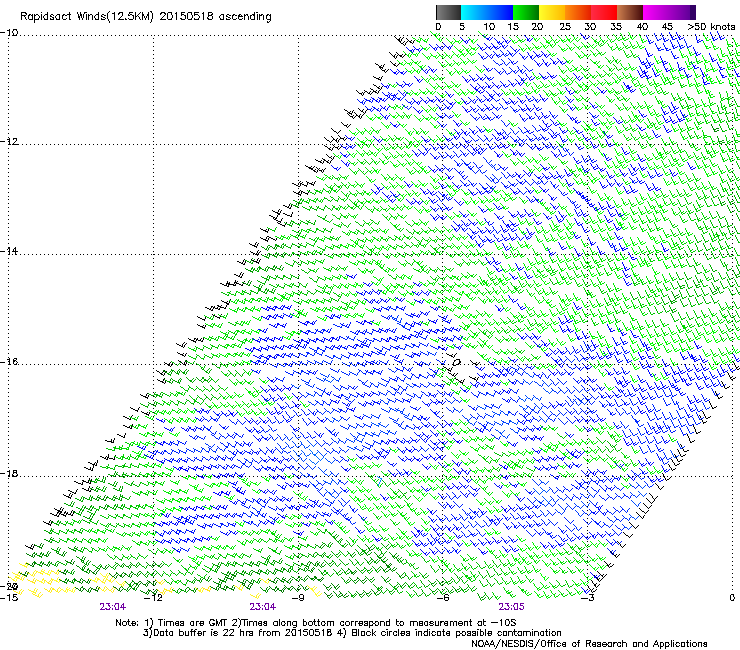Click the longitude '-15' axis label
This screenshot has width=740, height=650.
(9, 598)
